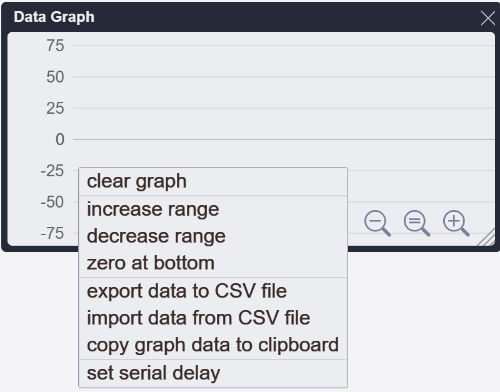Click the 75 axis label
Image resolution: width=500 pixels, height=392 pixels.
pos(55,45)
